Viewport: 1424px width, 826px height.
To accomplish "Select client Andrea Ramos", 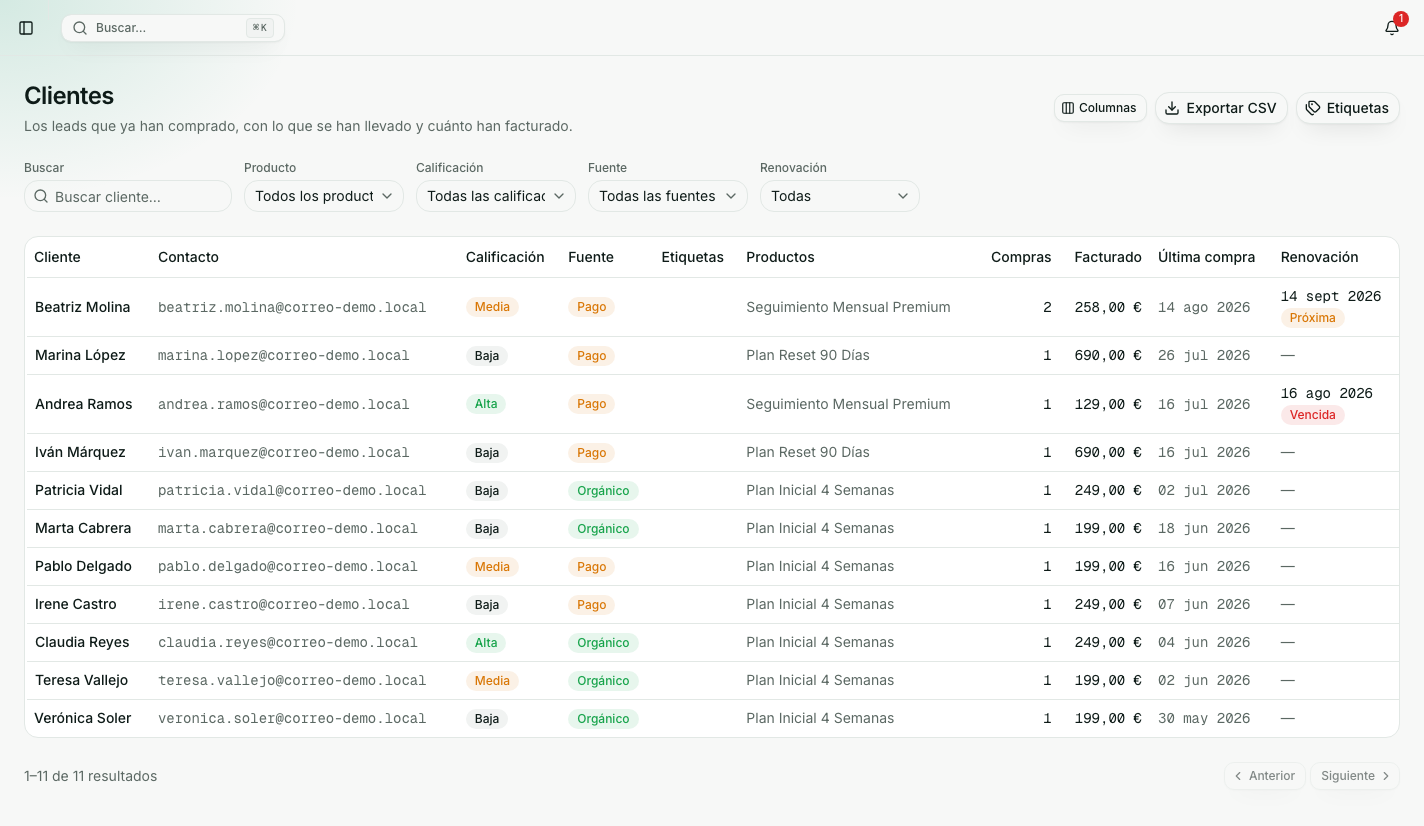I will coord(84,404).
